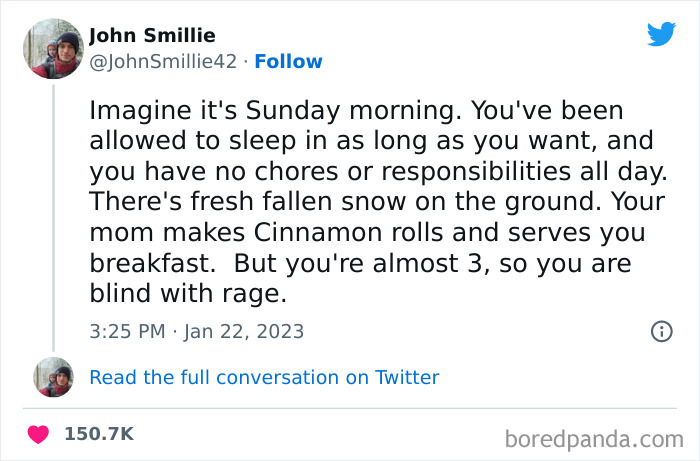Click the 150.7K like count

tap(99, 434)
